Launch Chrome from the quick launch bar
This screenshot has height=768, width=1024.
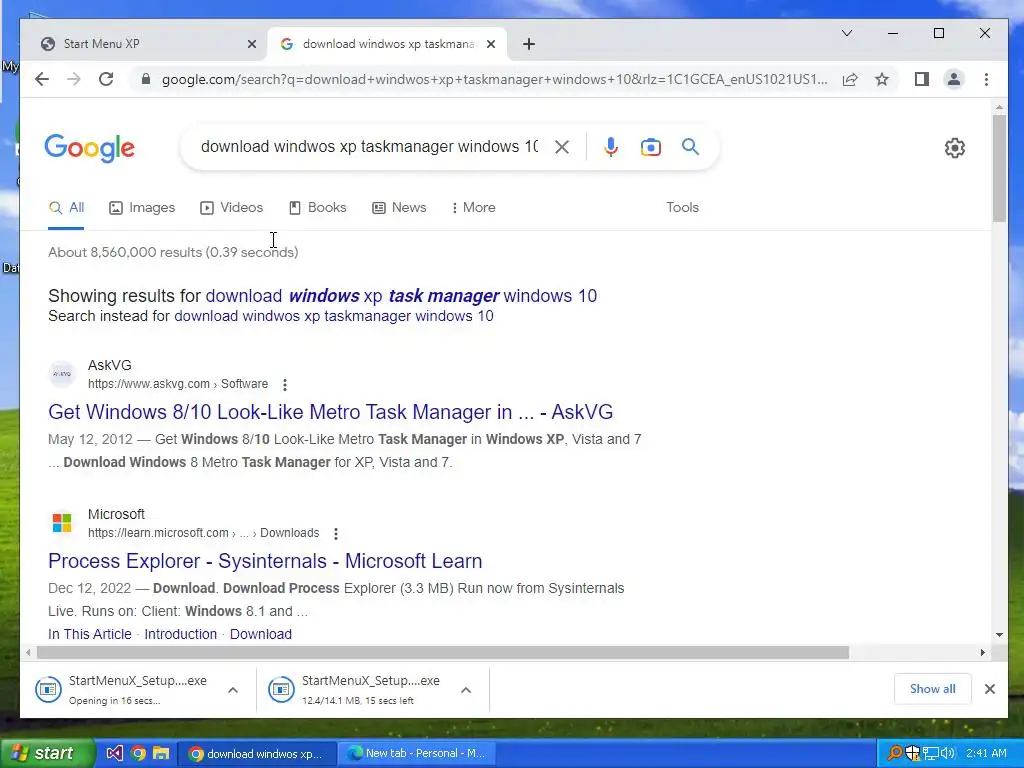tap(138, 754)
